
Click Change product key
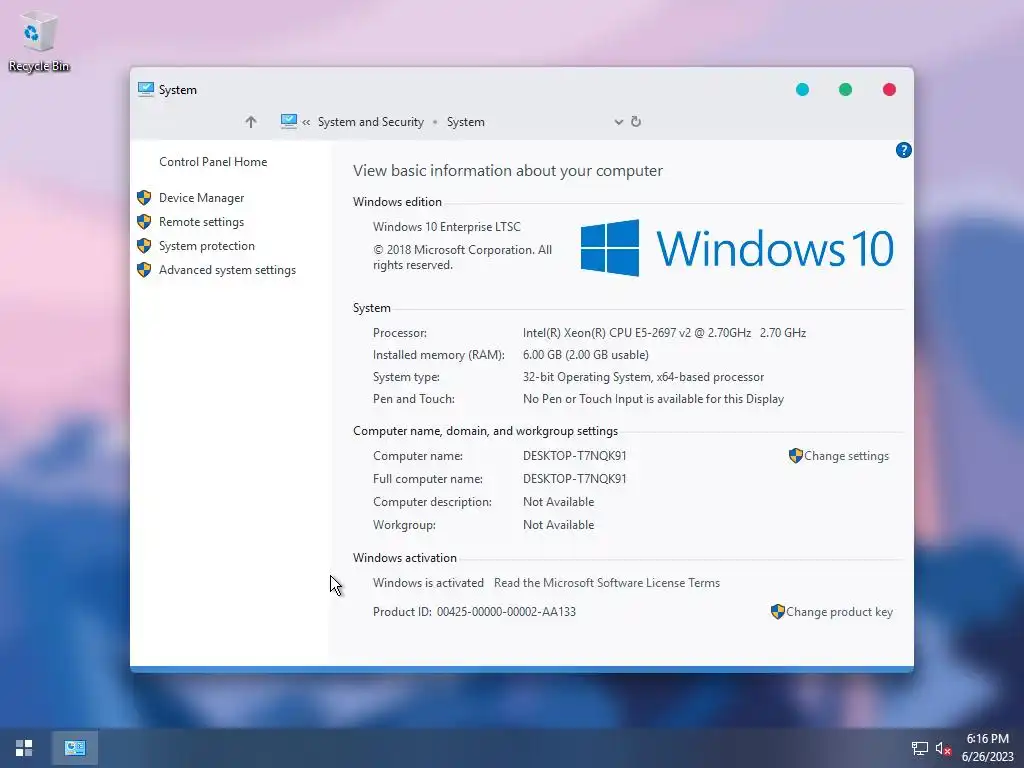[x=839, y=612]
